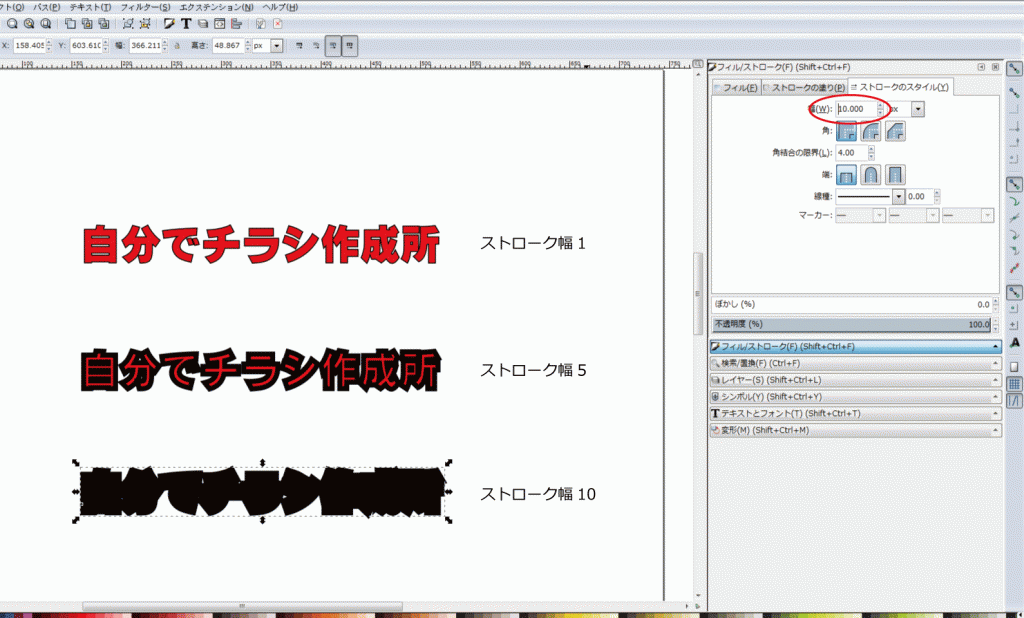Toggle the width-height lock icon
This screenshot has width=1024, height=618.
(177, 46)
